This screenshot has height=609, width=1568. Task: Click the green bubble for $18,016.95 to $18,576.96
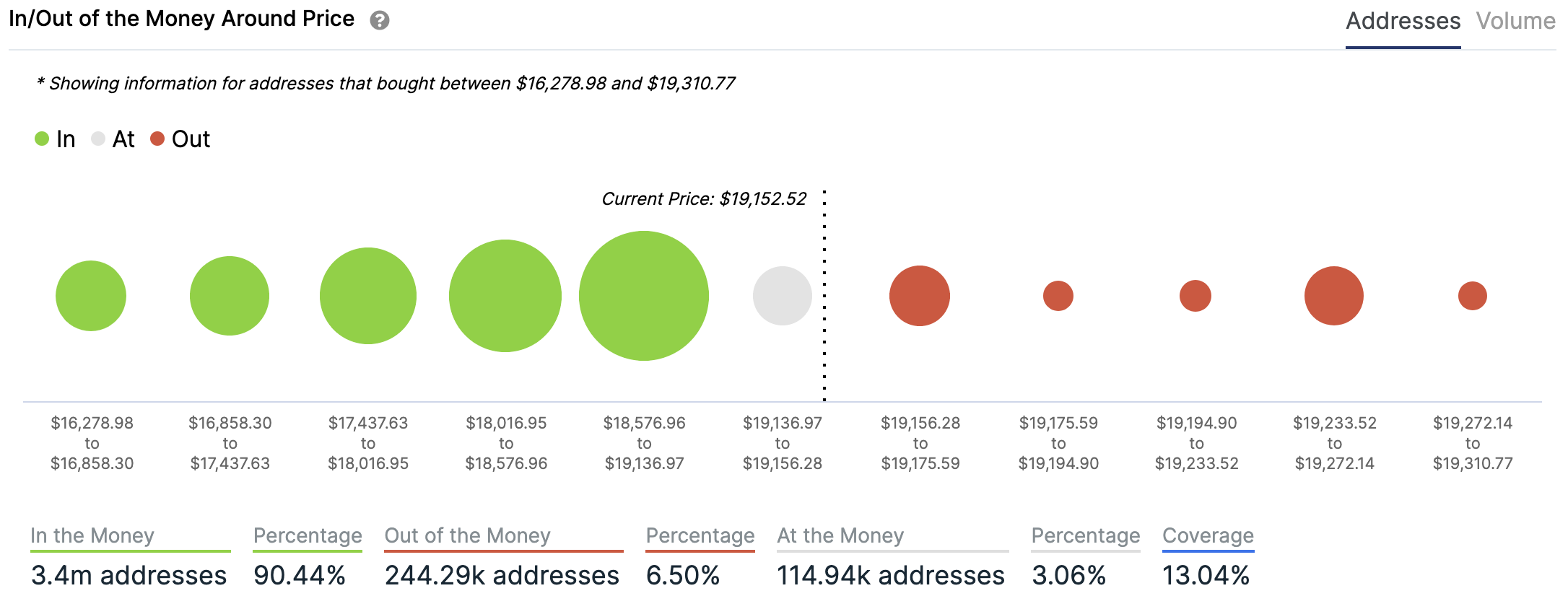point(505,296)
